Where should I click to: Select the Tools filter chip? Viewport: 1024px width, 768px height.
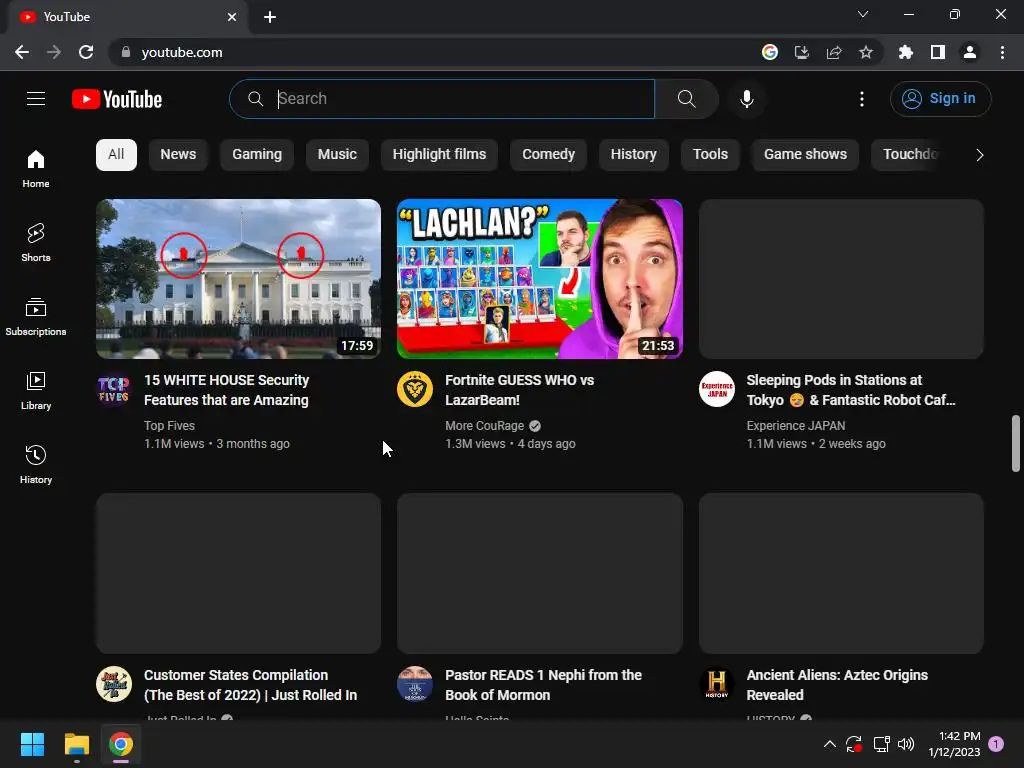[710, 154]
